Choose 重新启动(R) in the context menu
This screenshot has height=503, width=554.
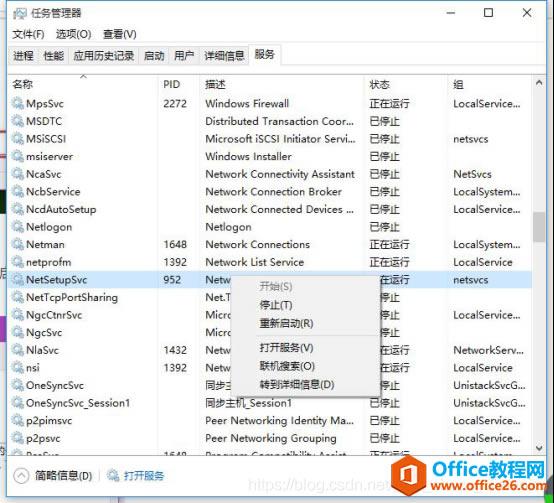(x=286, y=323)
